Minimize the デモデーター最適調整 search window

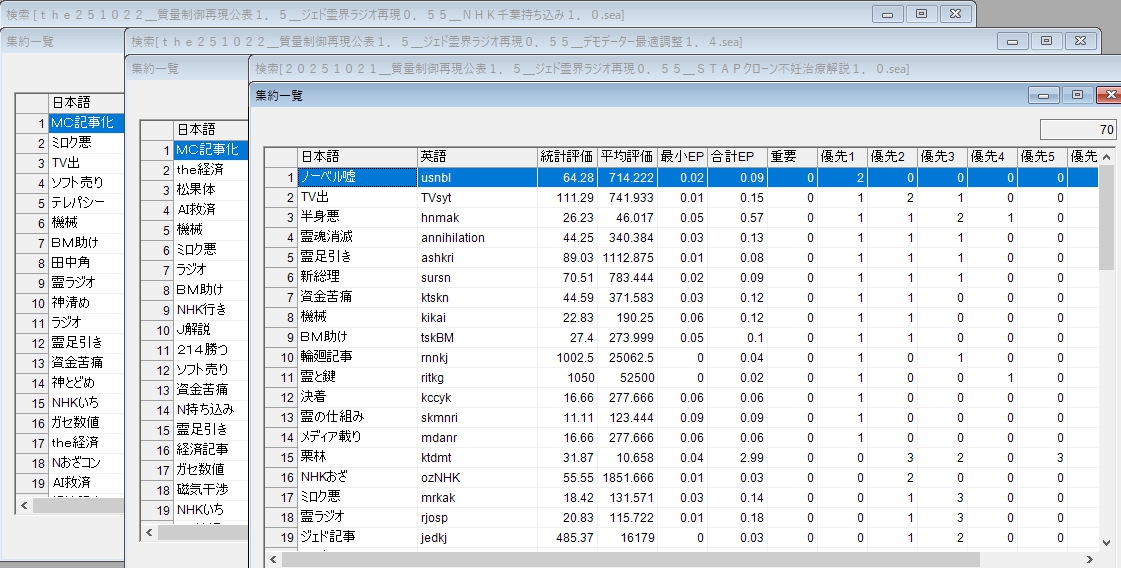point(1013,41)
